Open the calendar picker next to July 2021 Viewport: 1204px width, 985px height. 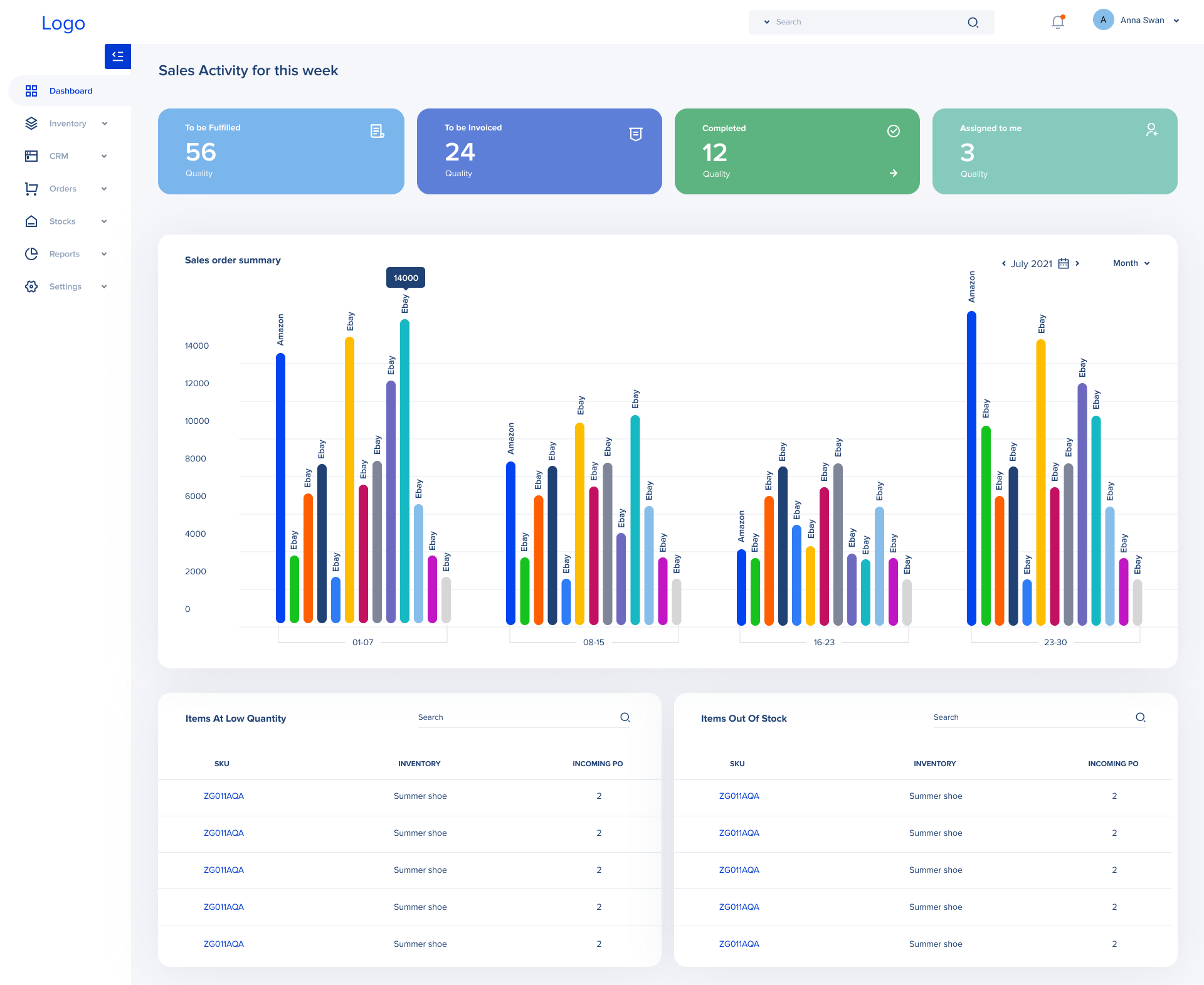click(x=1064, y=263)
